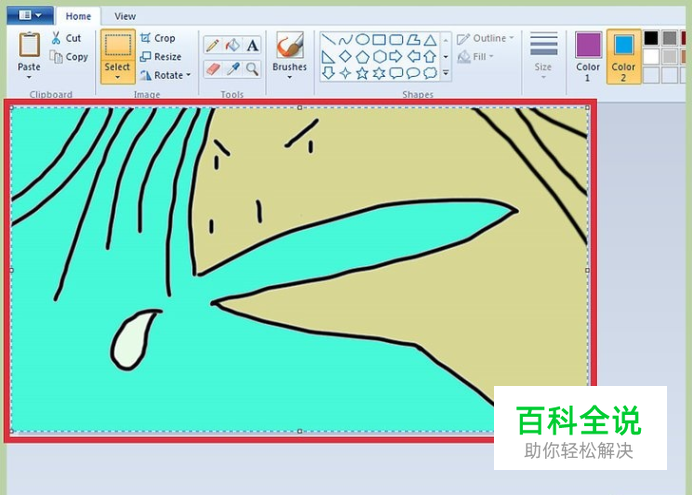Click the Crop button
692x495 pixels.
pyautogui.click(x=158, y=38)
